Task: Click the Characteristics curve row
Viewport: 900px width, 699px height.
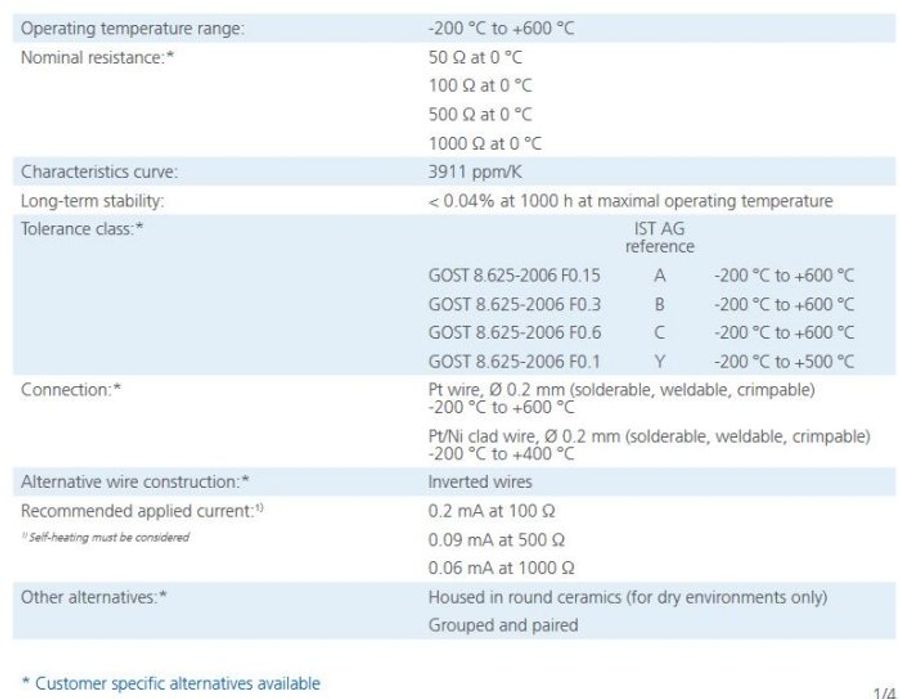Action: [x=98, y=170]
